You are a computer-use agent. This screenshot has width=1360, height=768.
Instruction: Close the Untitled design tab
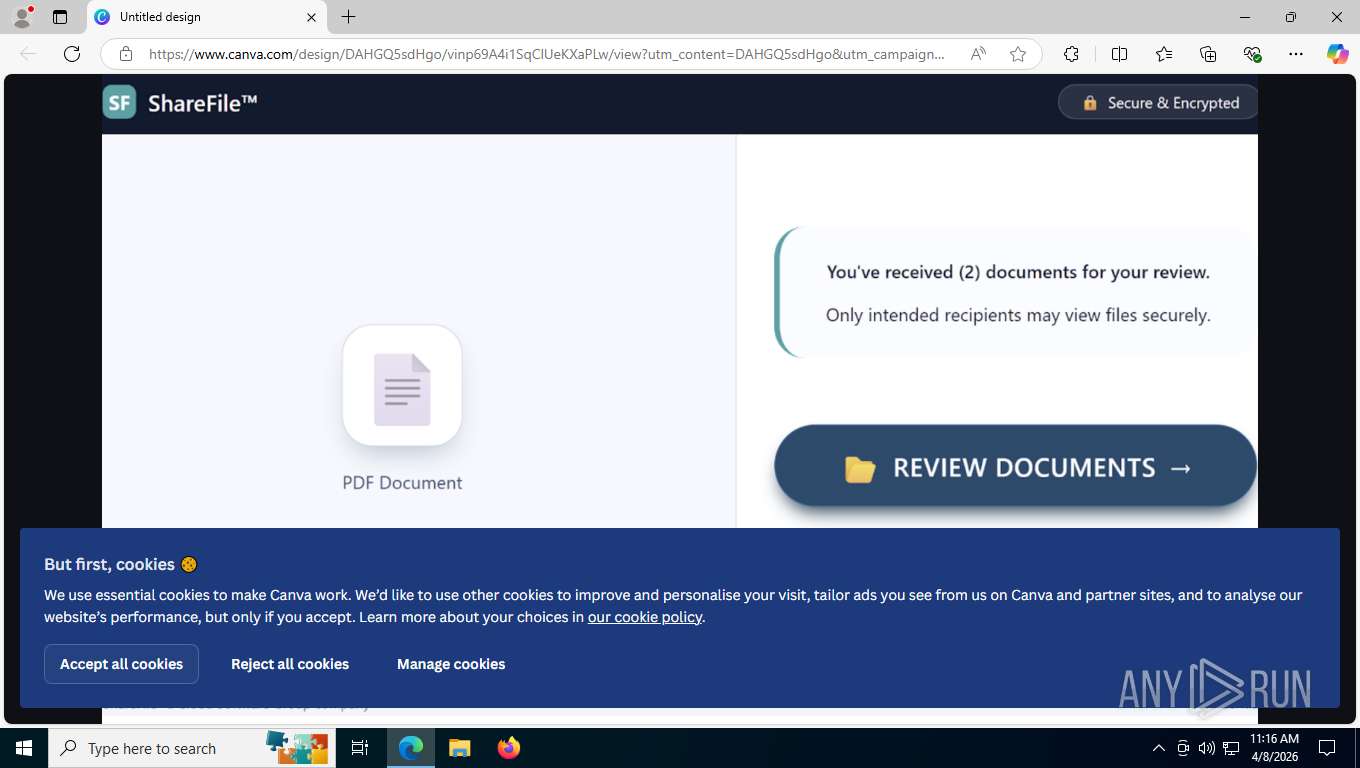(311, 17)
